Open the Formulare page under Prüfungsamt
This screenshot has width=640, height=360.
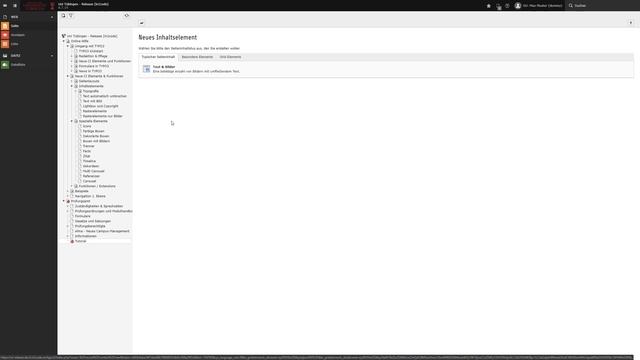[x=82, y=216]
